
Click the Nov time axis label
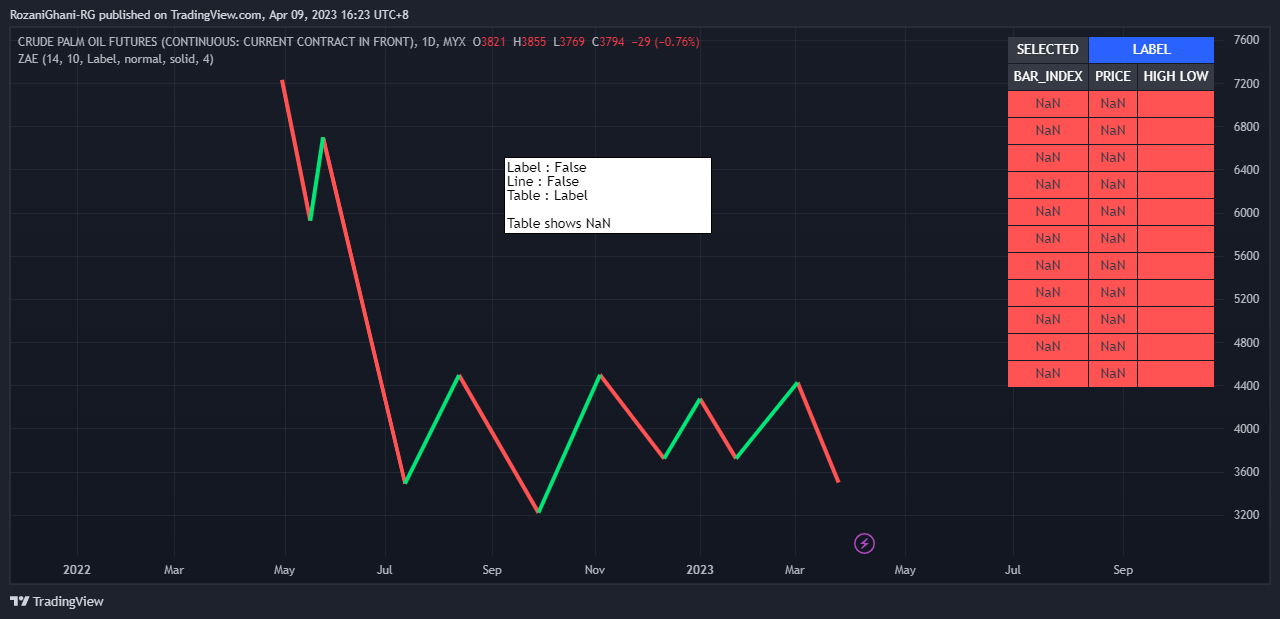(595, 570)
